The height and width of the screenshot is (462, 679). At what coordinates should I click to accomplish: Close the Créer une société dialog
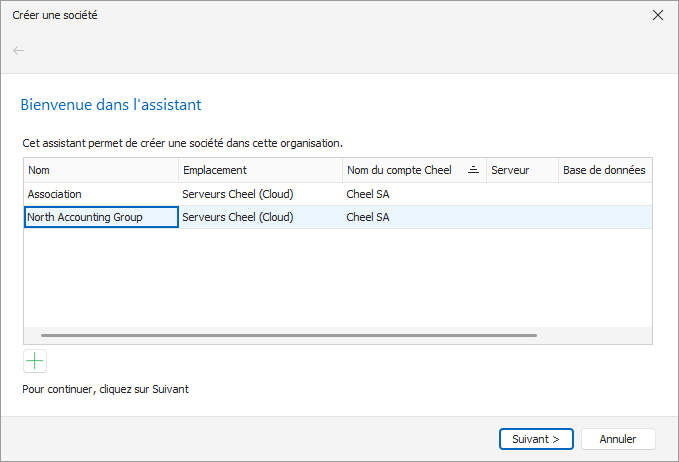coord(658,15)
